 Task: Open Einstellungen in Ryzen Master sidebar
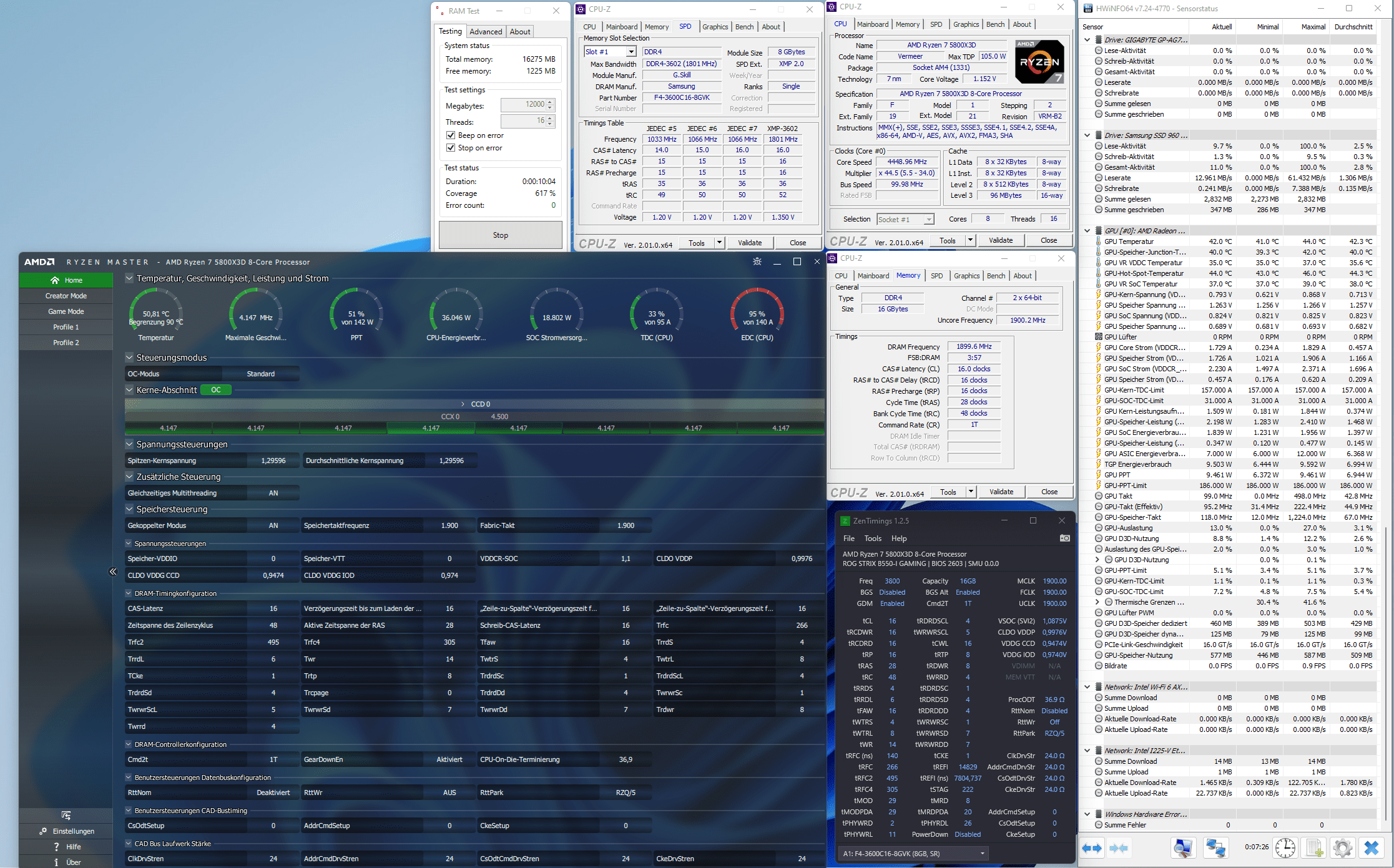pyautogui.click(x=66, y=831)
